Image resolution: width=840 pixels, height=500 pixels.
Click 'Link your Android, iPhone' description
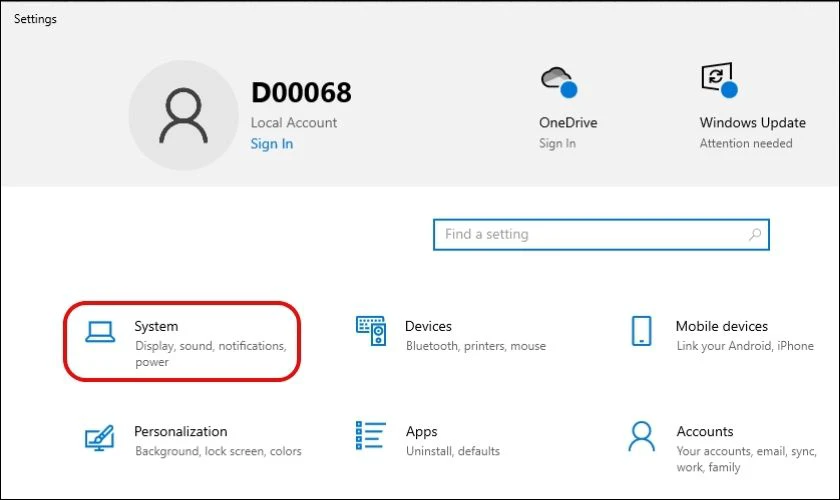745,346
